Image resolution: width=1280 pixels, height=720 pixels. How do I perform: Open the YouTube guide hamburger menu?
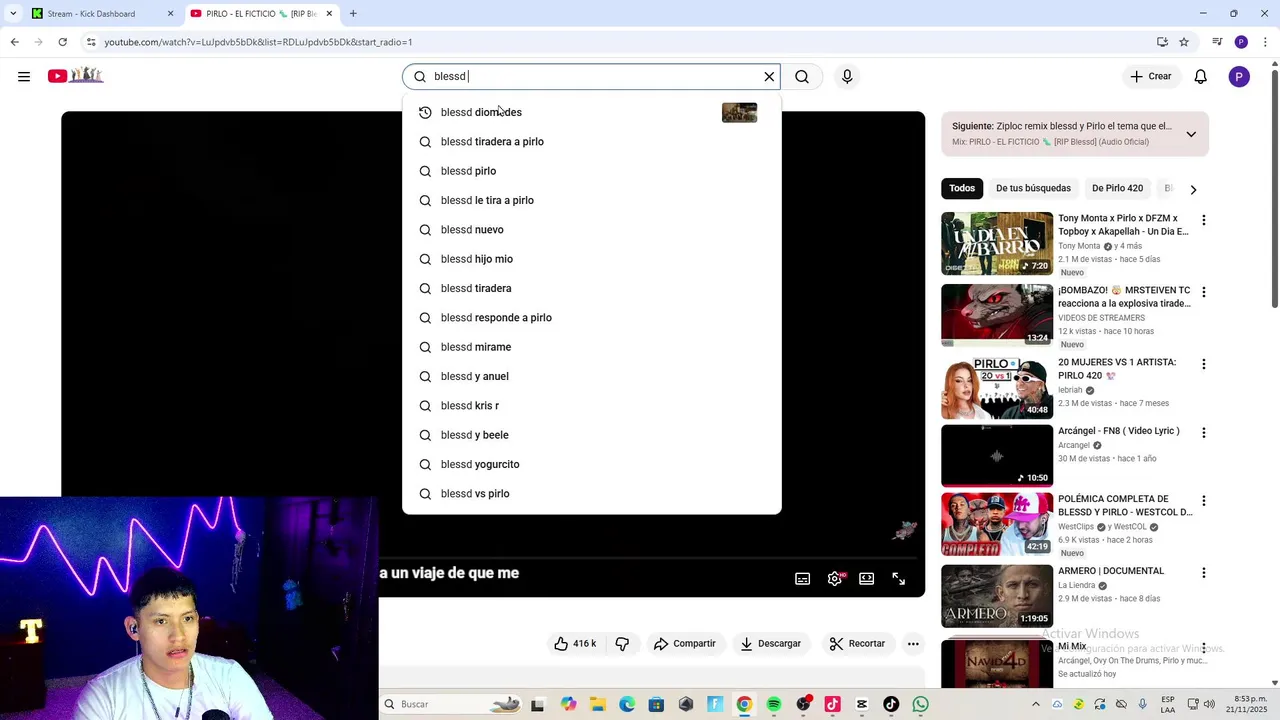[24, 76]
